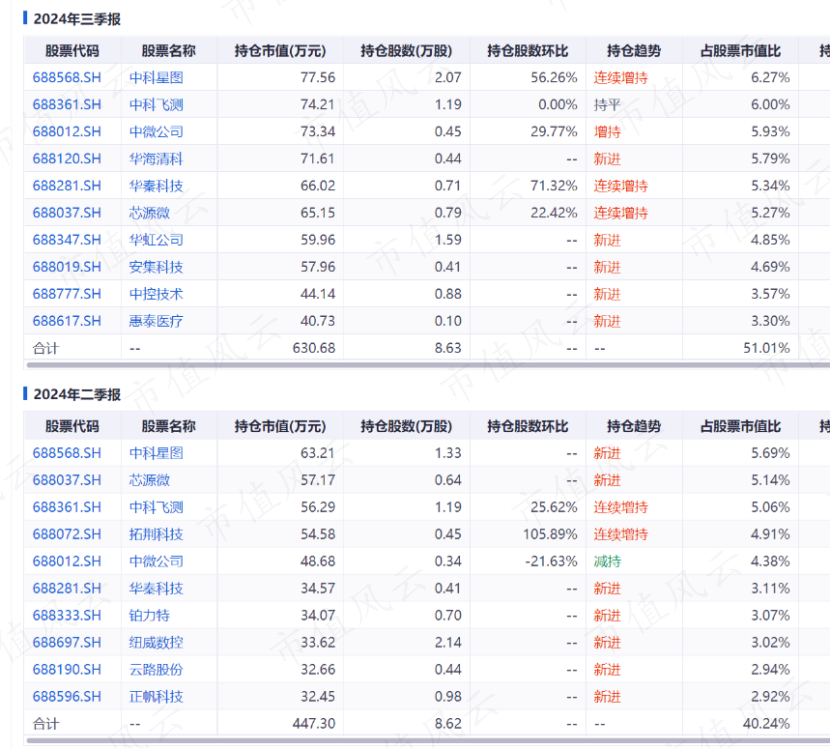Select 中微公司 link in 2024年二季报 table
Viewport: 830px width, 748px height.
[x=156, y=561]
